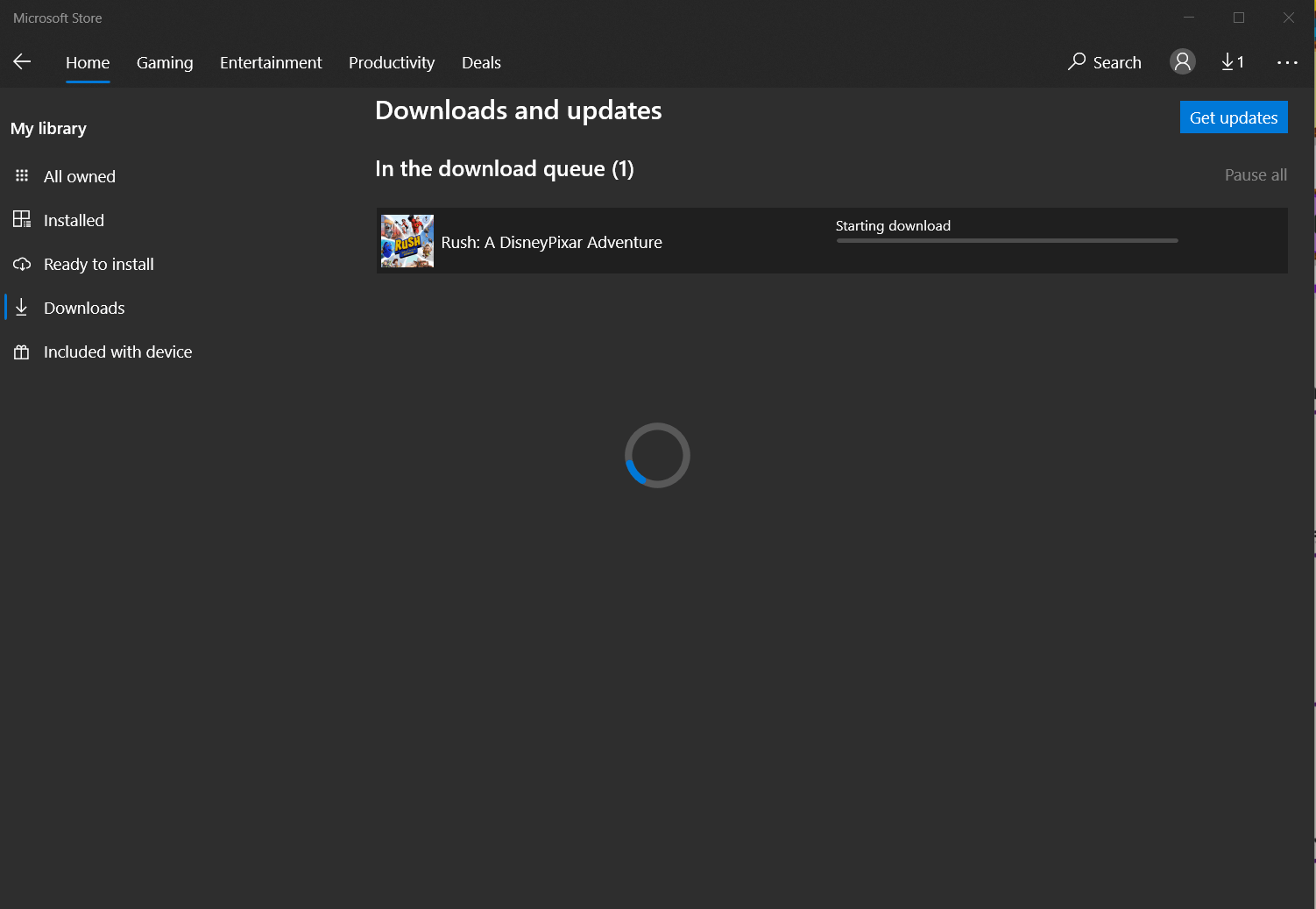Open the Productivity tab
This screenshot has width=1316, height=909.
click(x=392, y=63)
